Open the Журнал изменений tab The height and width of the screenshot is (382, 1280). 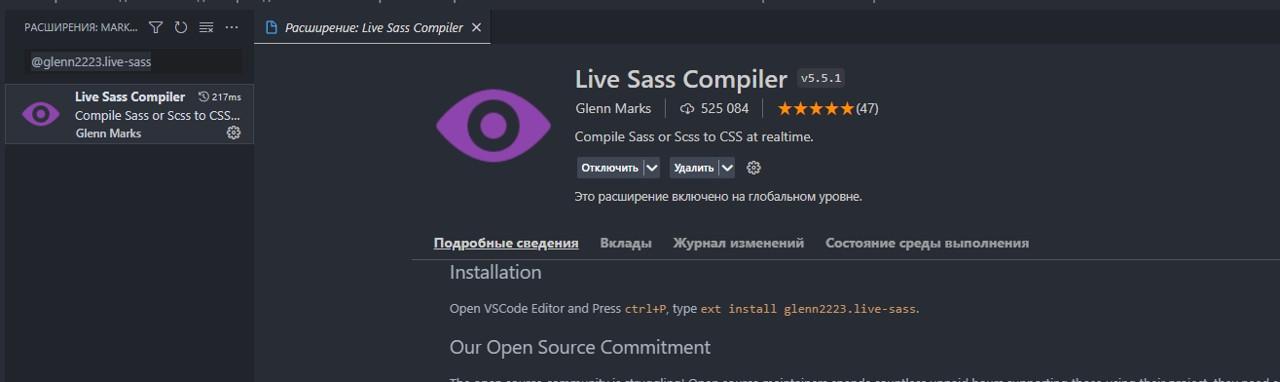tap(738, 243)
